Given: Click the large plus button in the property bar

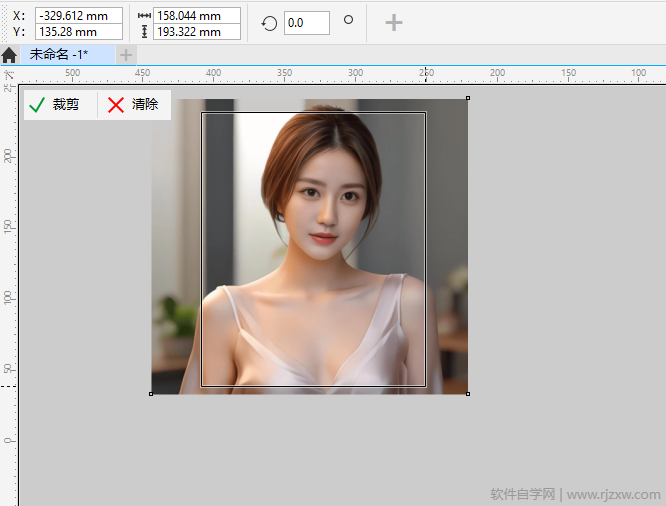Looking at the screenshot, I should 394,23.
